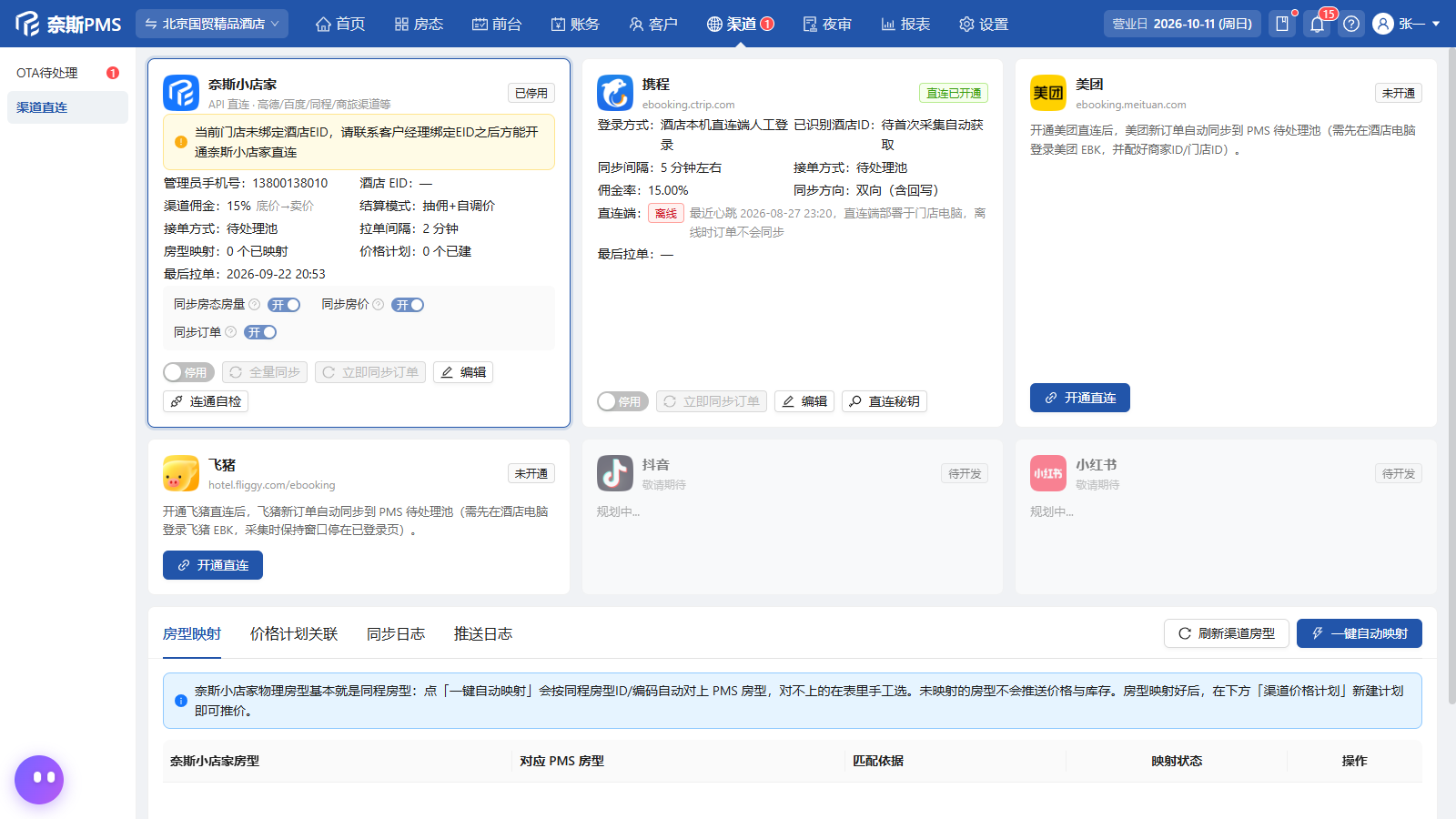Switch to 推送日志 tab
Viewport: 1456px width, 819px height.
[483, 634]
